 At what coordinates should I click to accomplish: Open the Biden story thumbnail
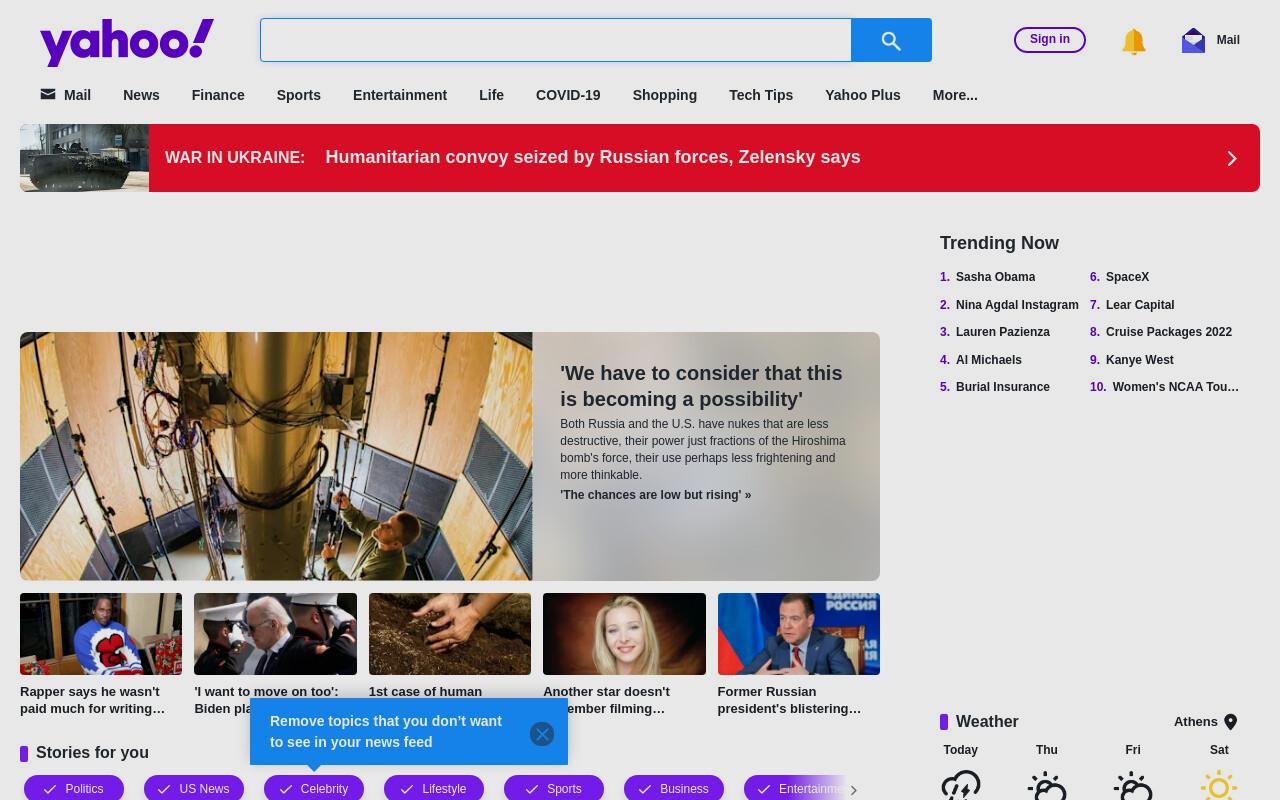tap(275, 634)
